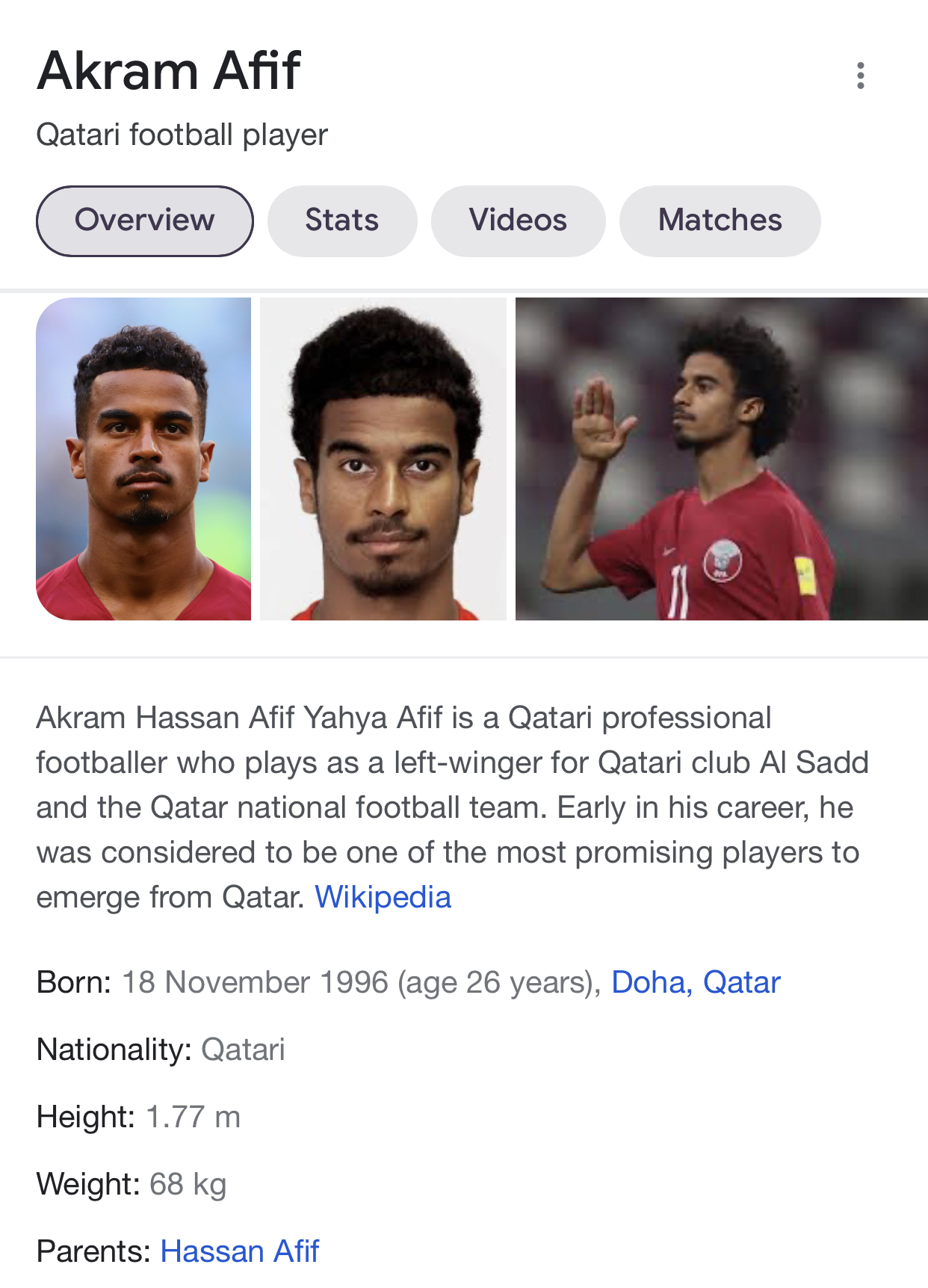Click the 18 November 1996 birth date
Screen dimensions: 928x1288
[255, 982]
